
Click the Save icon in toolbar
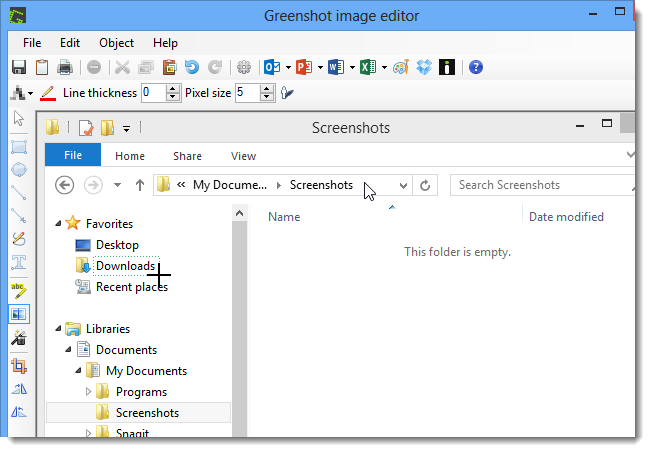18,67
